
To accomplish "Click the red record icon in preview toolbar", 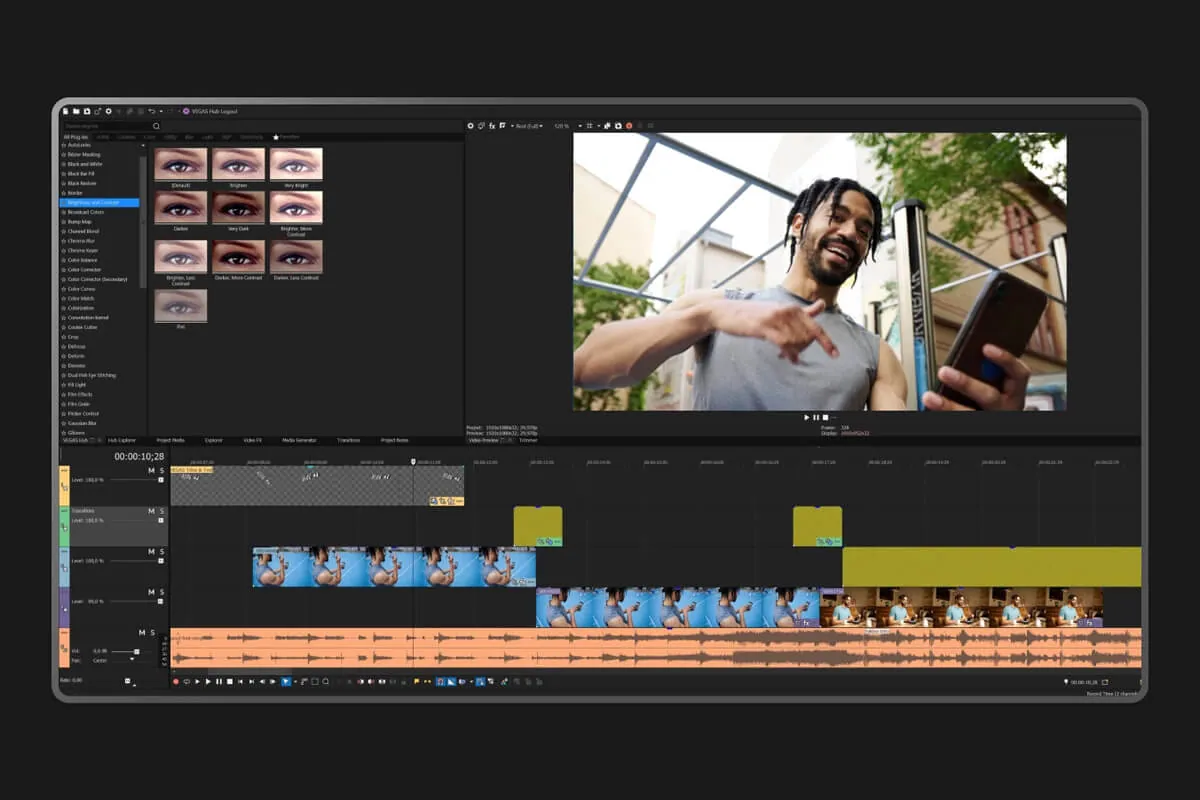I will (629, 126).
